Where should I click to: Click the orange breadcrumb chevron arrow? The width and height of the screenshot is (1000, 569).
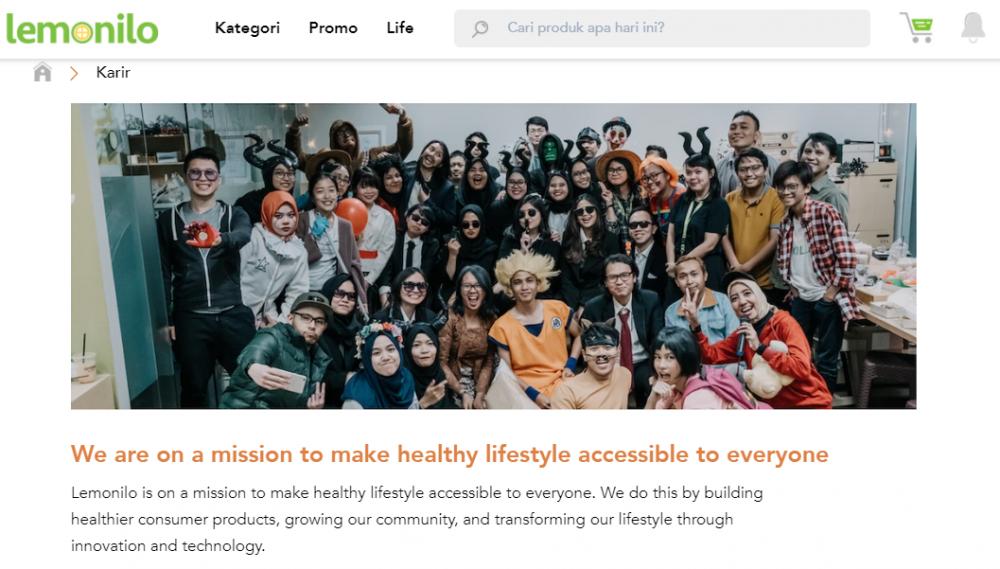(74, 73)
